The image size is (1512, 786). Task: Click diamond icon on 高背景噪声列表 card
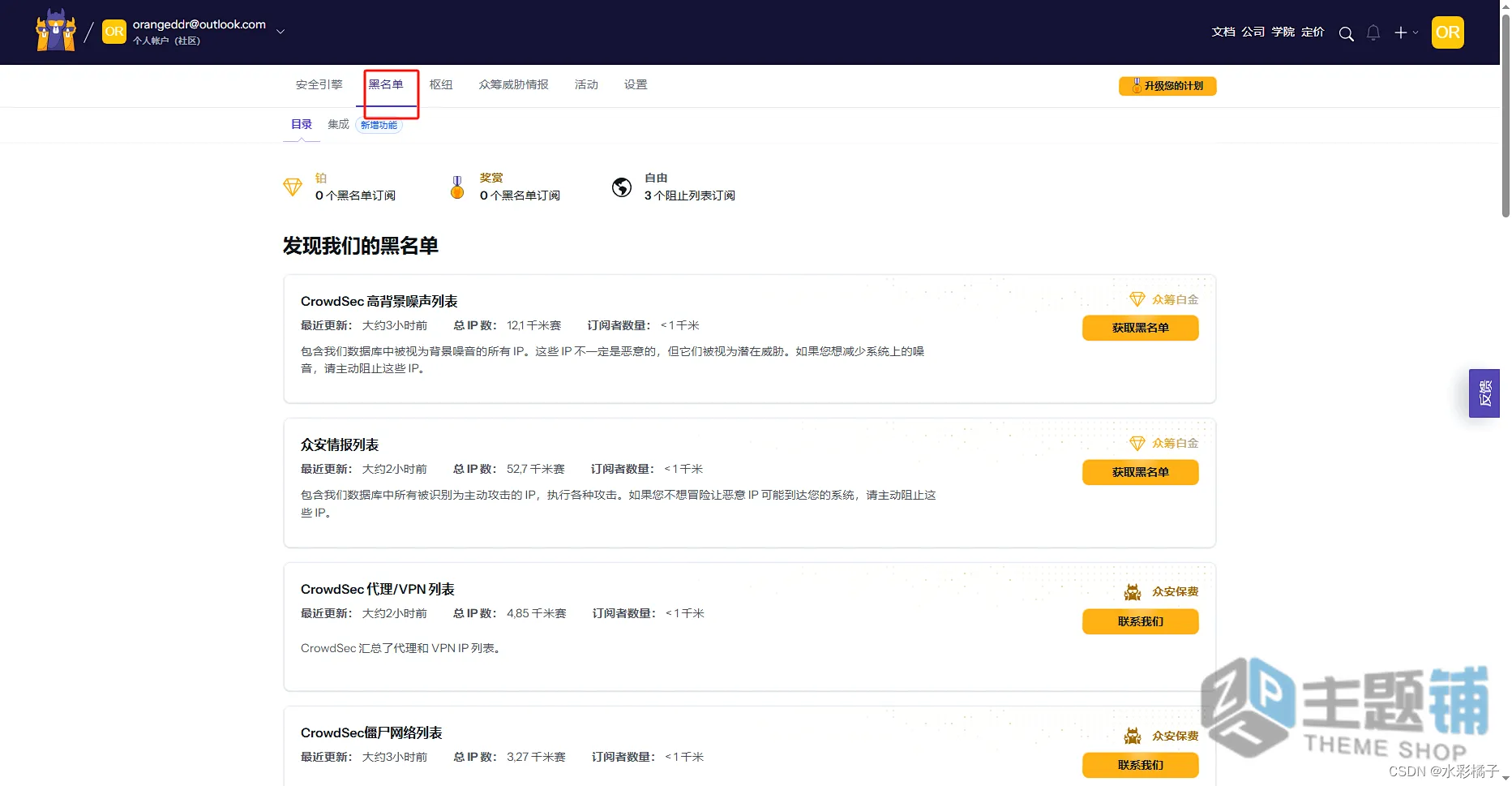tap(1137, 299)
